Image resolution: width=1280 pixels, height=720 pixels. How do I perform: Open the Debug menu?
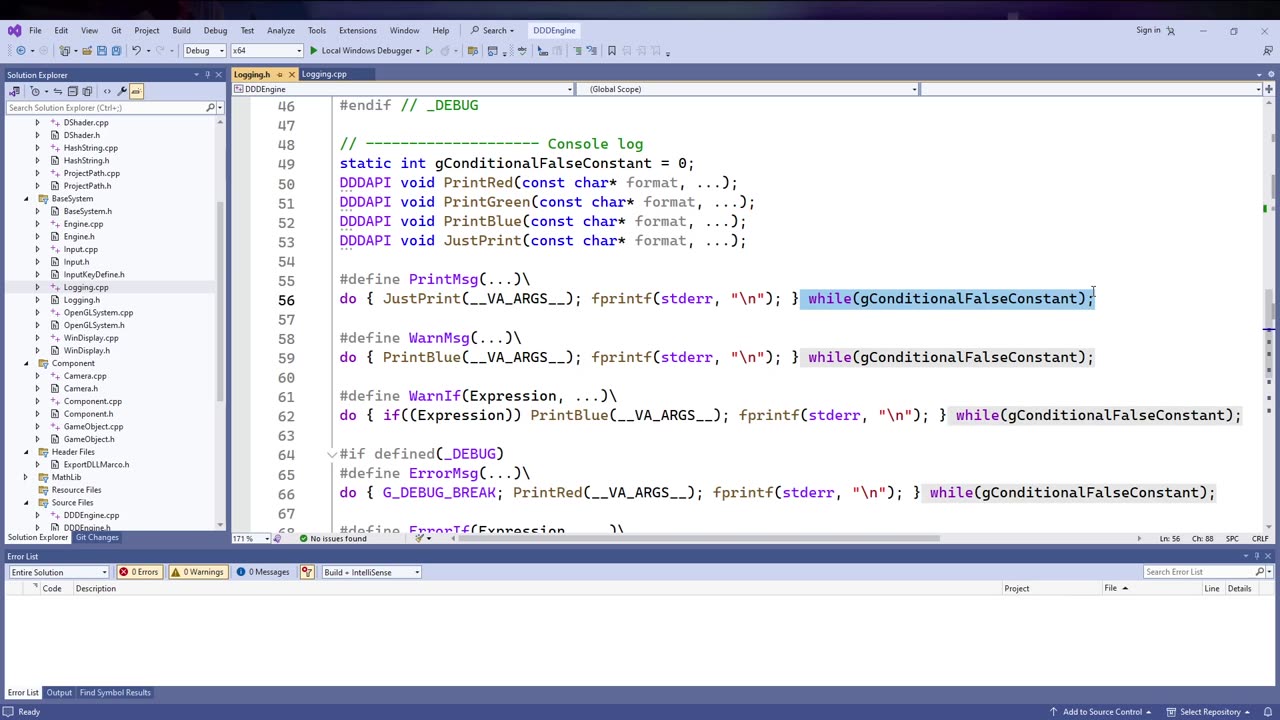click(215, 30)
